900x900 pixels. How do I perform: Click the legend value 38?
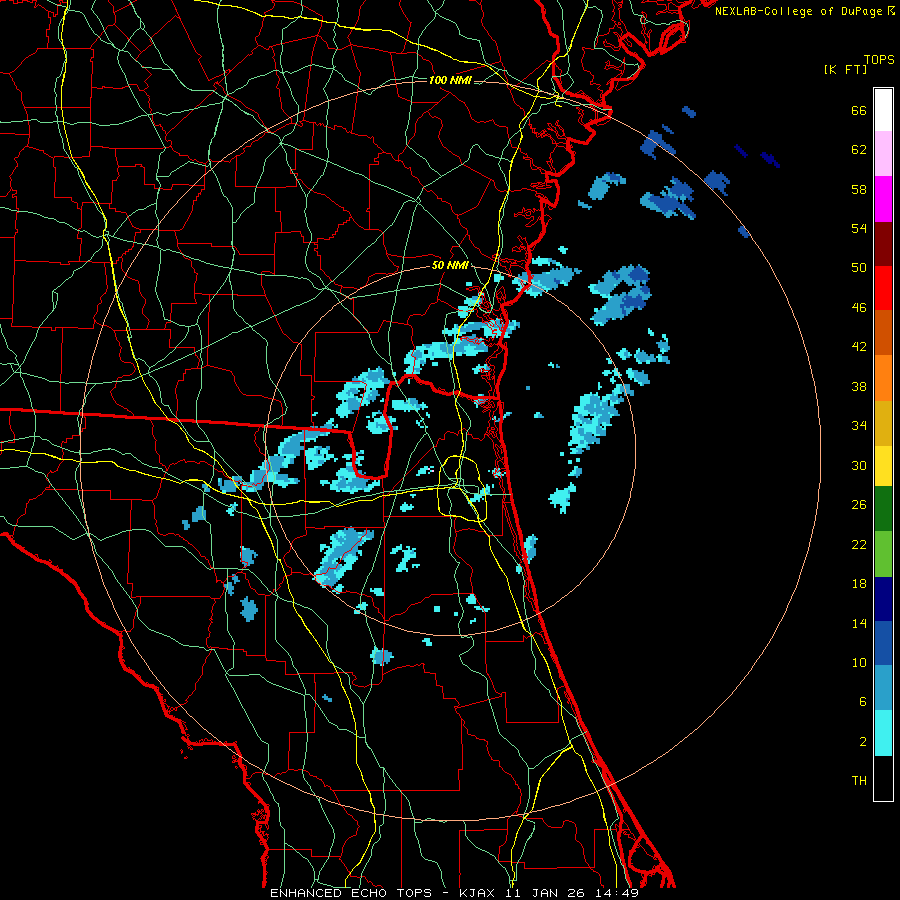[859, 386]
